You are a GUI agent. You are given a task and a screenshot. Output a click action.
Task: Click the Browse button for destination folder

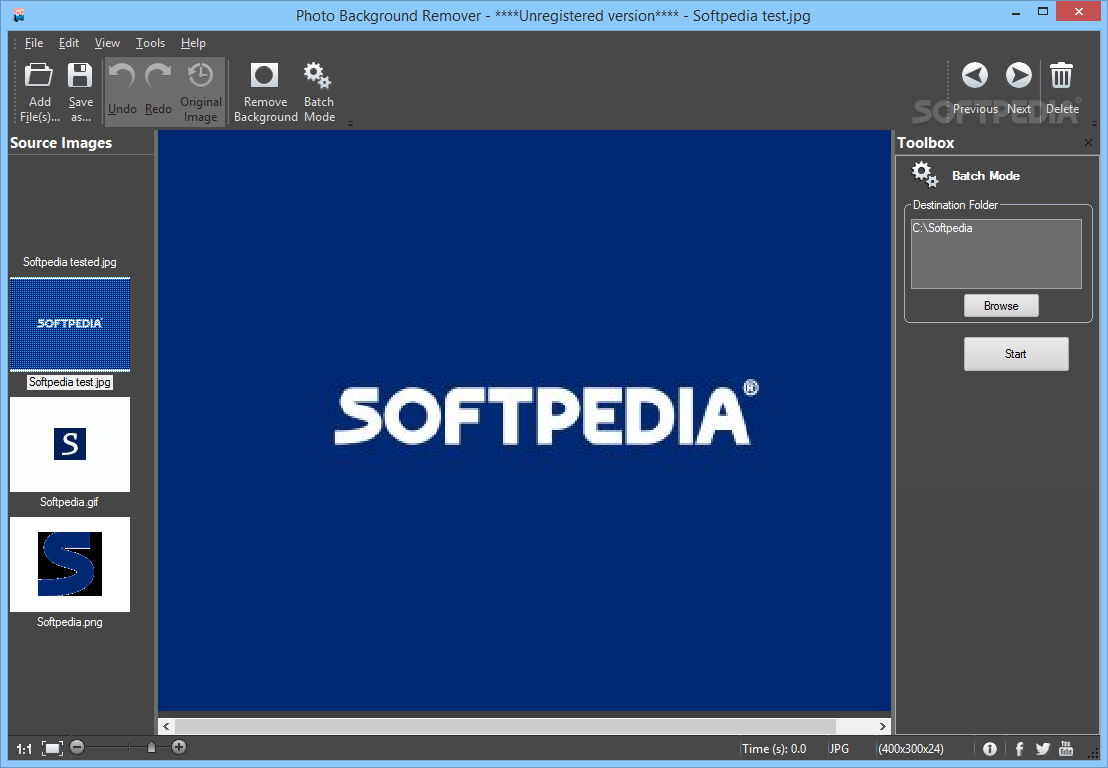[x=1001, y=306]
